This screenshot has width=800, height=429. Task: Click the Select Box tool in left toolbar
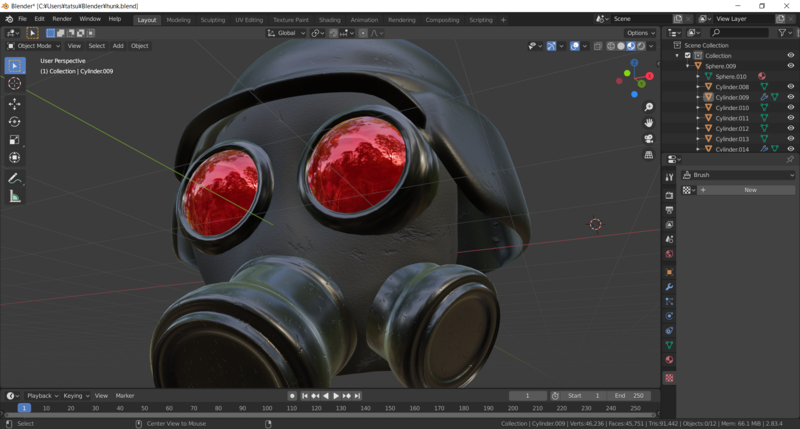[x=14, y=66]
